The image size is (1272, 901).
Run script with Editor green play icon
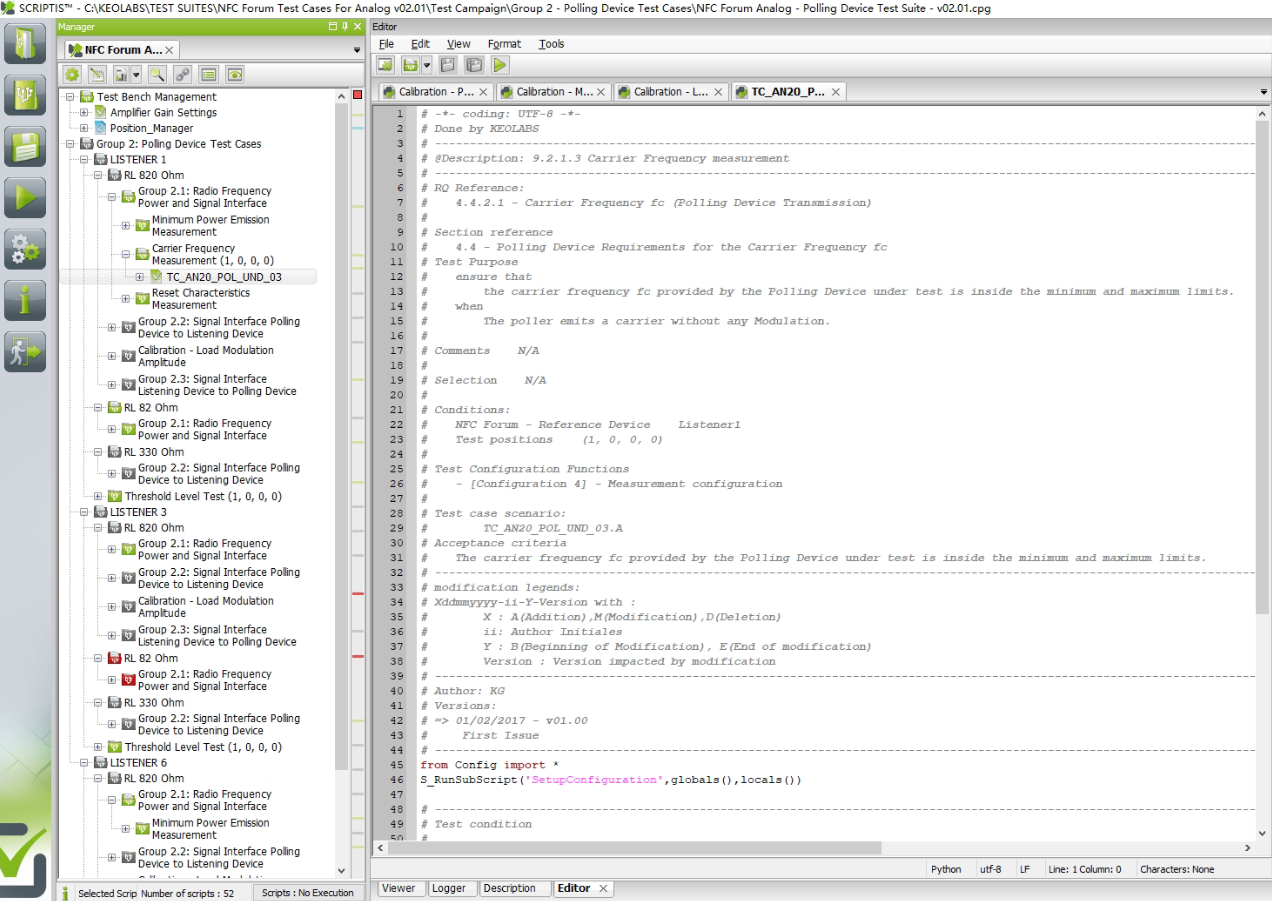click(500, 65)
